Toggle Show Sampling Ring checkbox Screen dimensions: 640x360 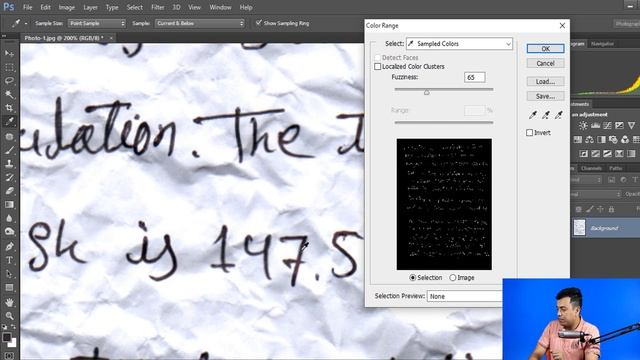click(258, 23)
